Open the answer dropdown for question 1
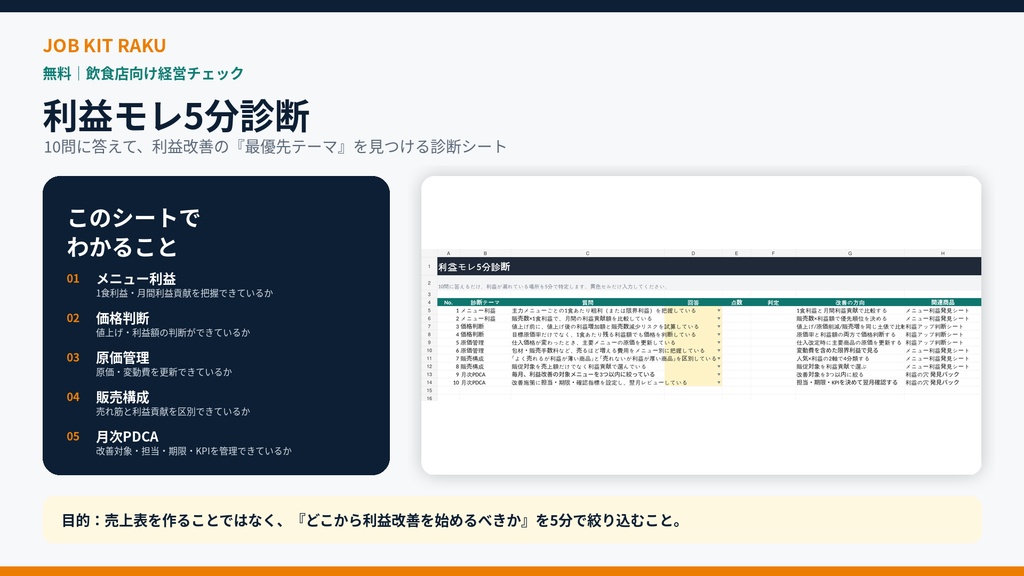 (x=719, y=311)
